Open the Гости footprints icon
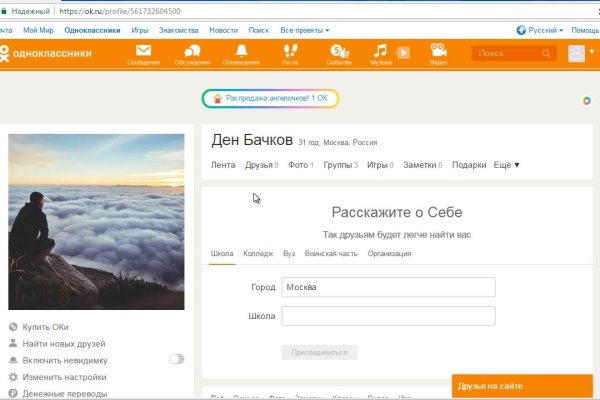 pos(290,52)
